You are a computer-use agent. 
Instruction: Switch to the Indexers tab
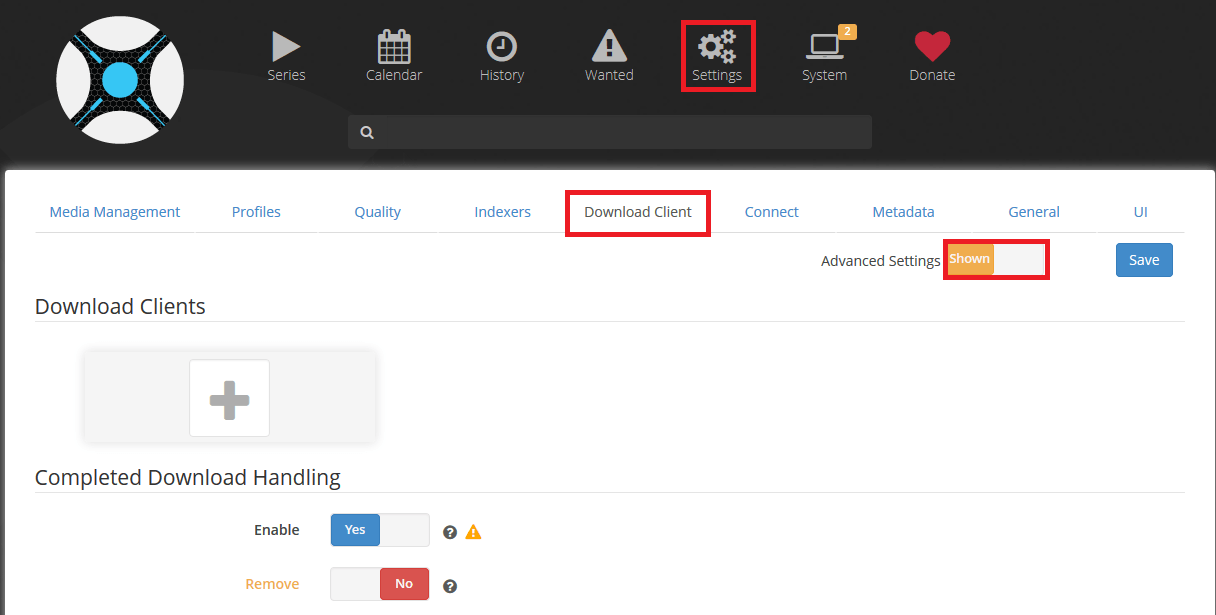(x=502, y=212)
